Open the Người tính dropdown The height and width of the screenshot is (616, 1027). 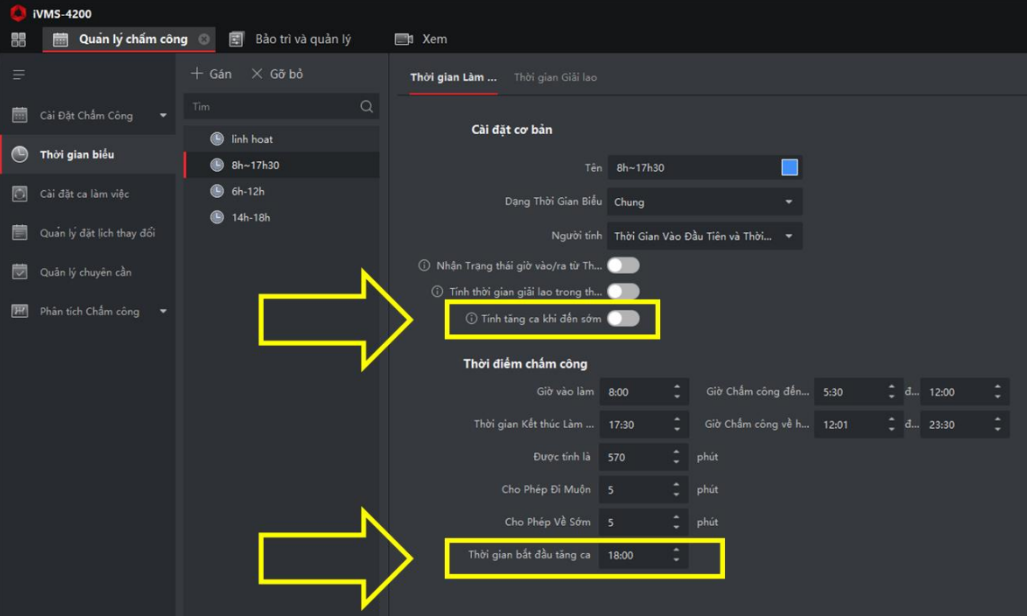(x=704, y=237)
